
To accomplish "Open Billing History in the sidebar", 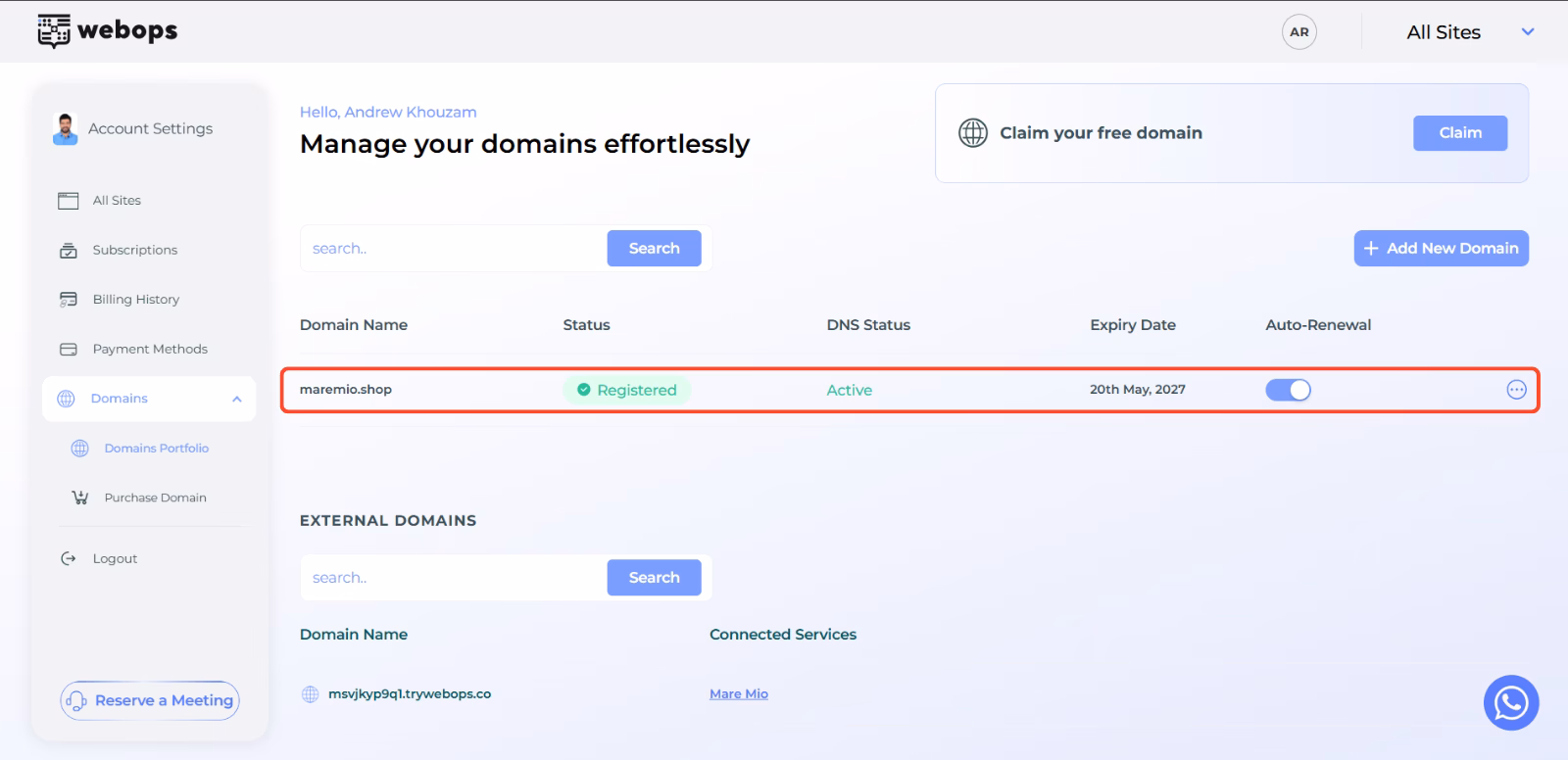I will 136,300.
